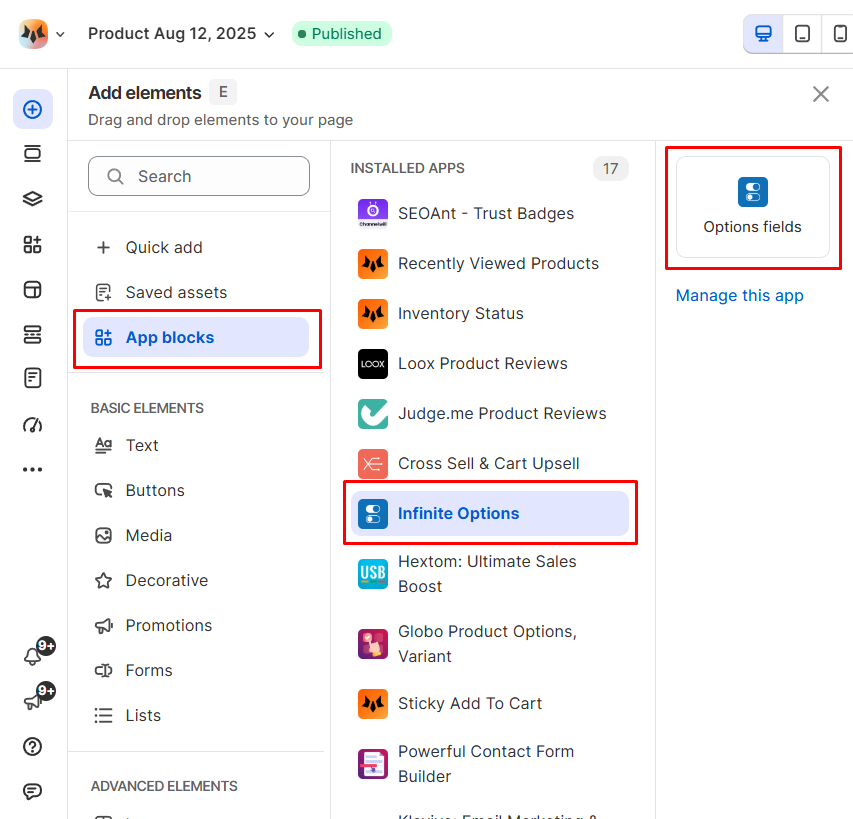Click the chat support icon

point(33,791)
